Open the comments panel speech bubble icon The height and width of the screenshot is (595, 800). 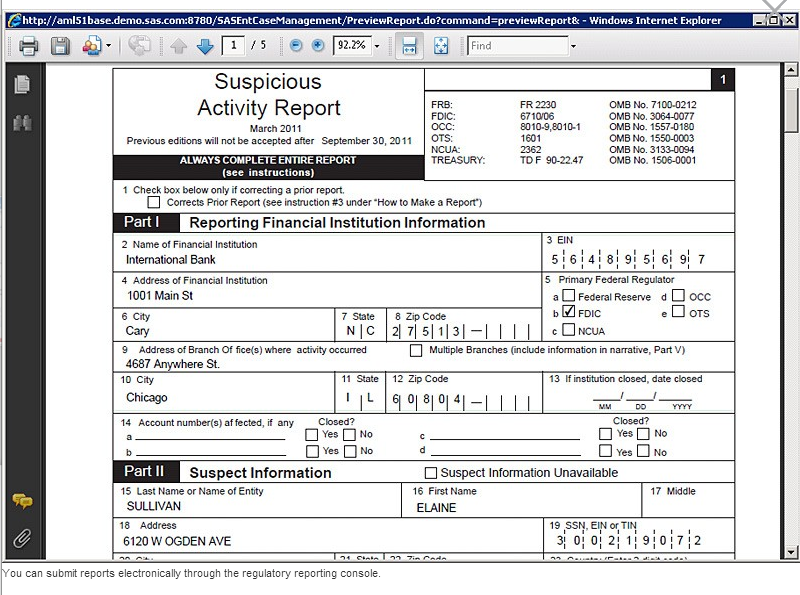pos(22,501)
